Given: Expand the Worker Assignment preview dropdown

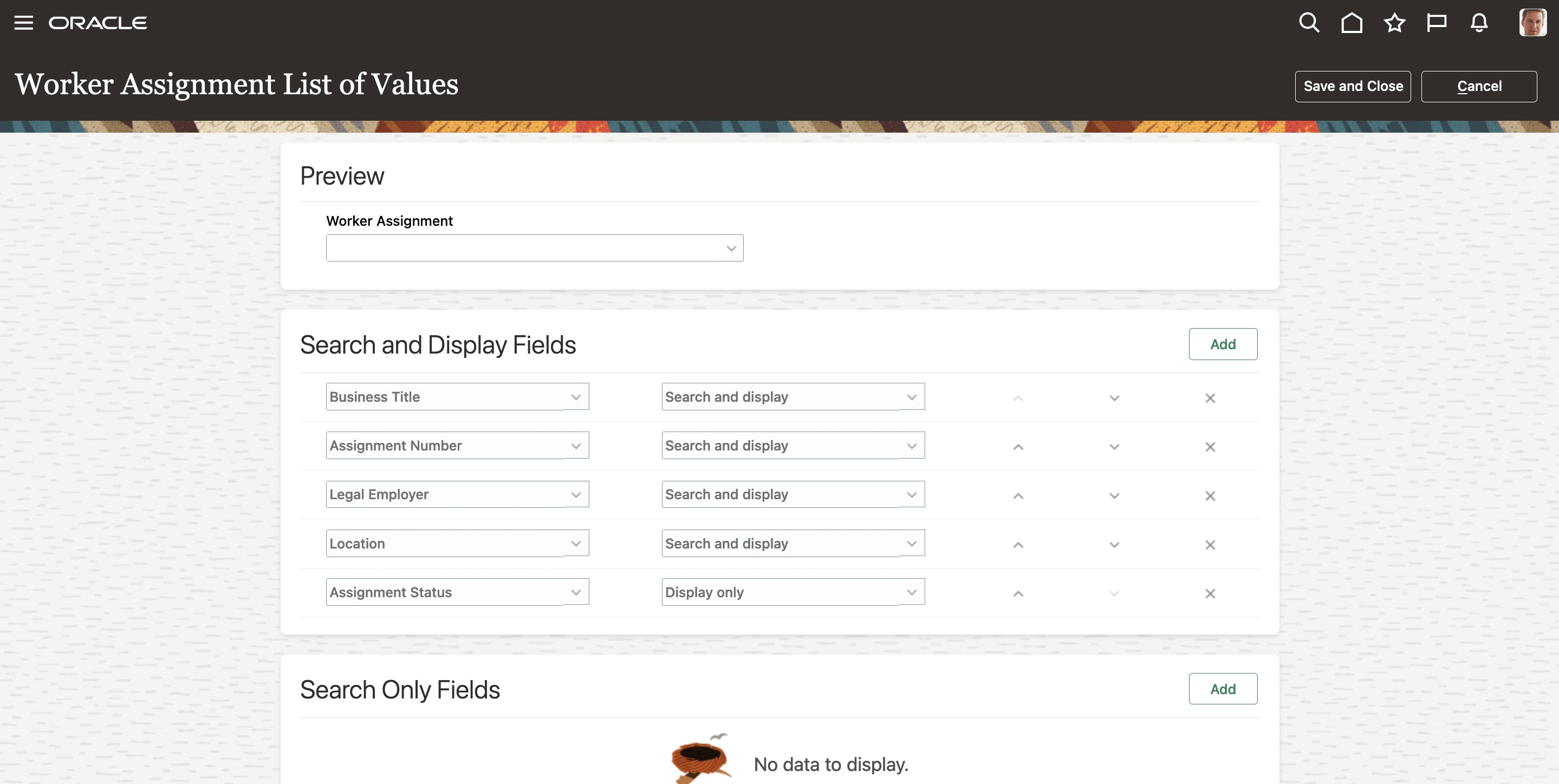Looking at the screenshot, I should [731, 249].
